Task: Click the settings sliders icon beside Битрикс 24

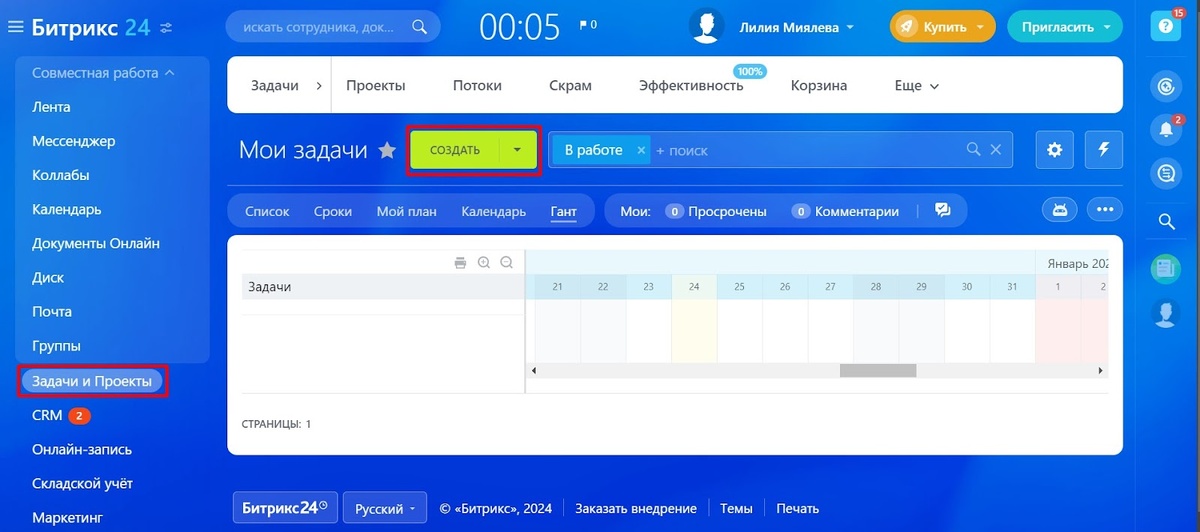Action: tap(166, 28)
